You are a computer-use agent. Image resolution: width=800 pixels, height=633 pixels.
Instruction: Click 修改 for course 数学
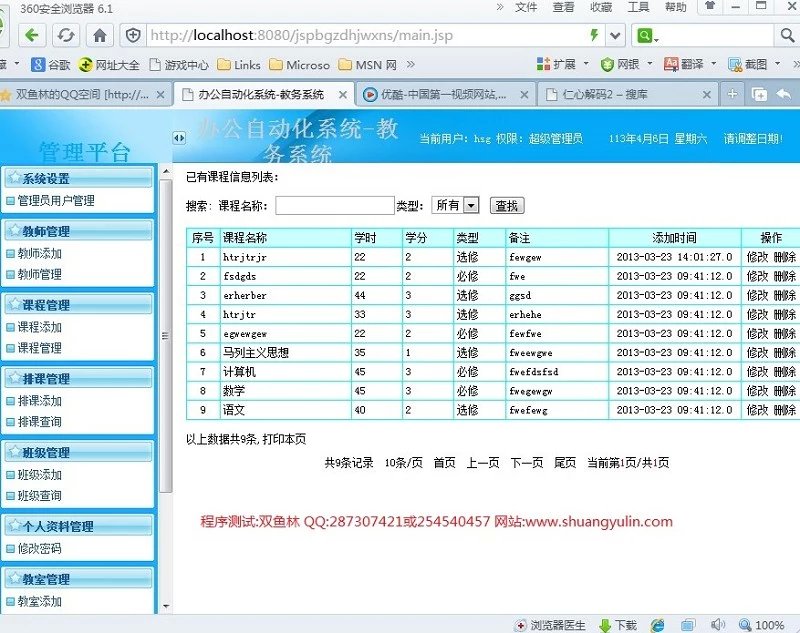[757, 391]
